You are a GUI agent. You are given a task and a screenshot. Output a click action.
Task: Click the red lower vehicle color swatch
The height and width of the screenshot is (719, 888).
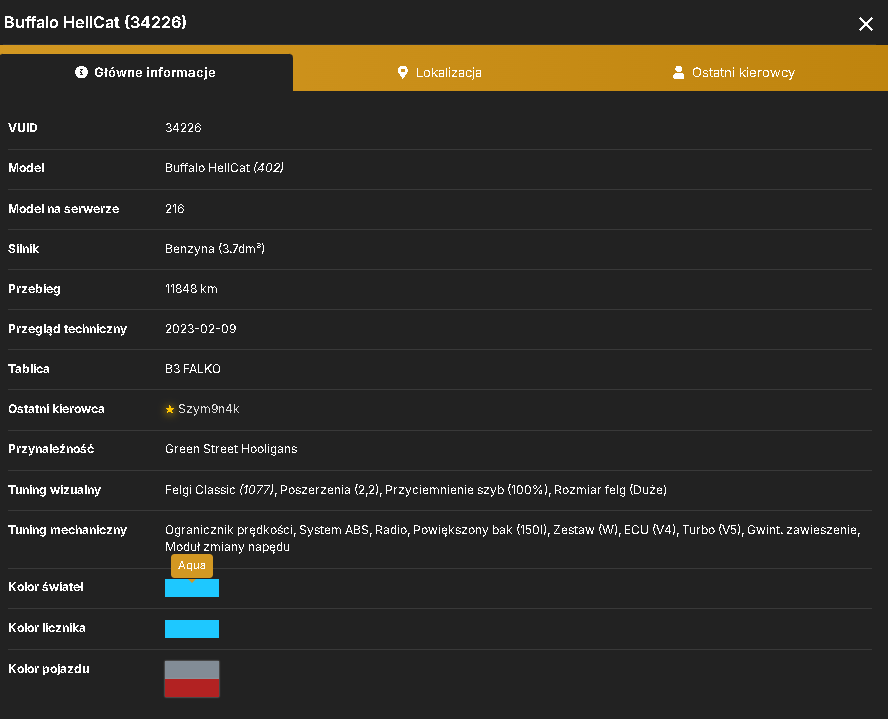pyautogui.click(x=192, y=688)
